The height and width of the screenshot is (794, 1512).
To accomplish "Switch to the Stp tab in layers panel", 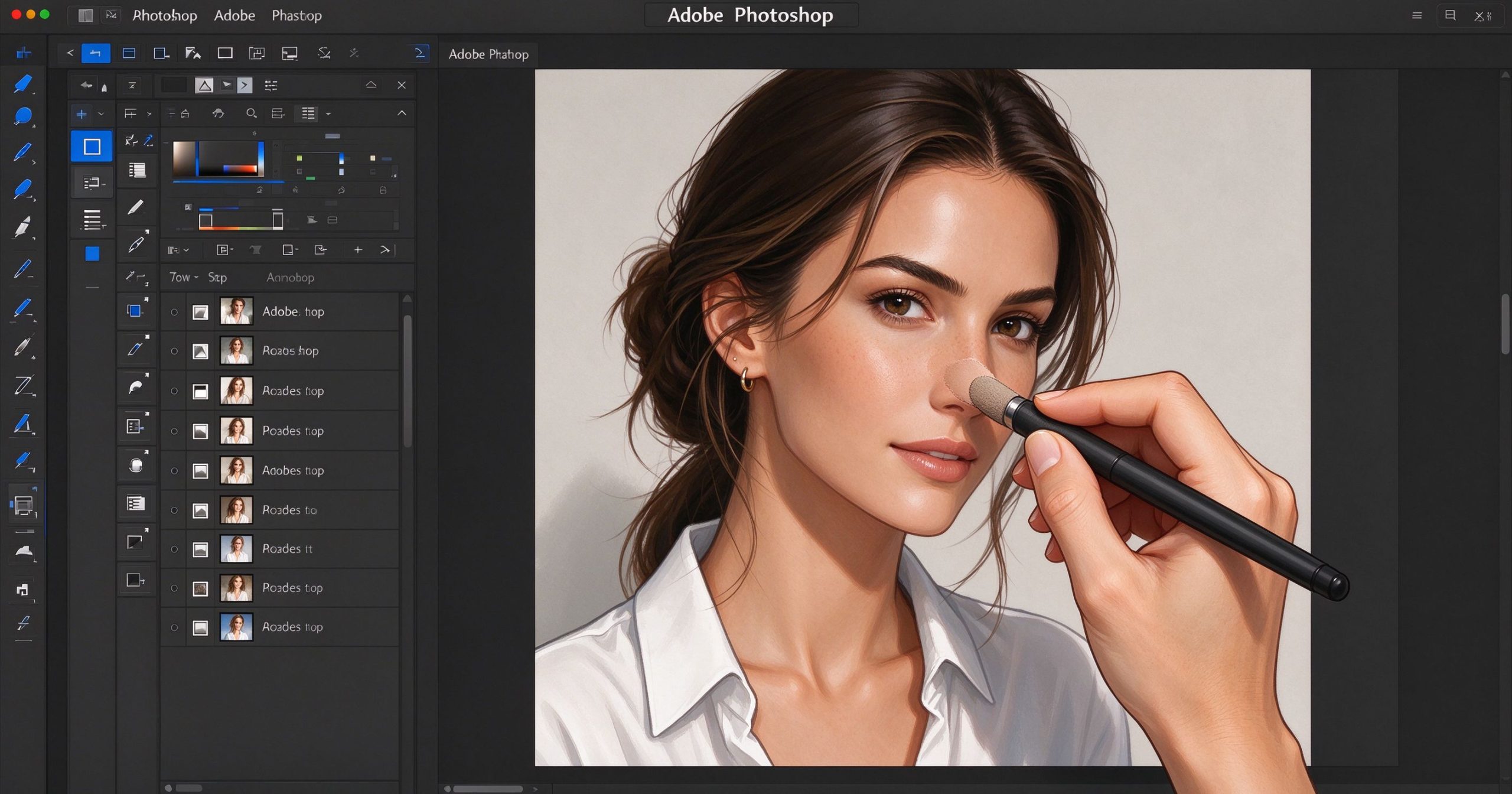I will [x=217, y=277].
